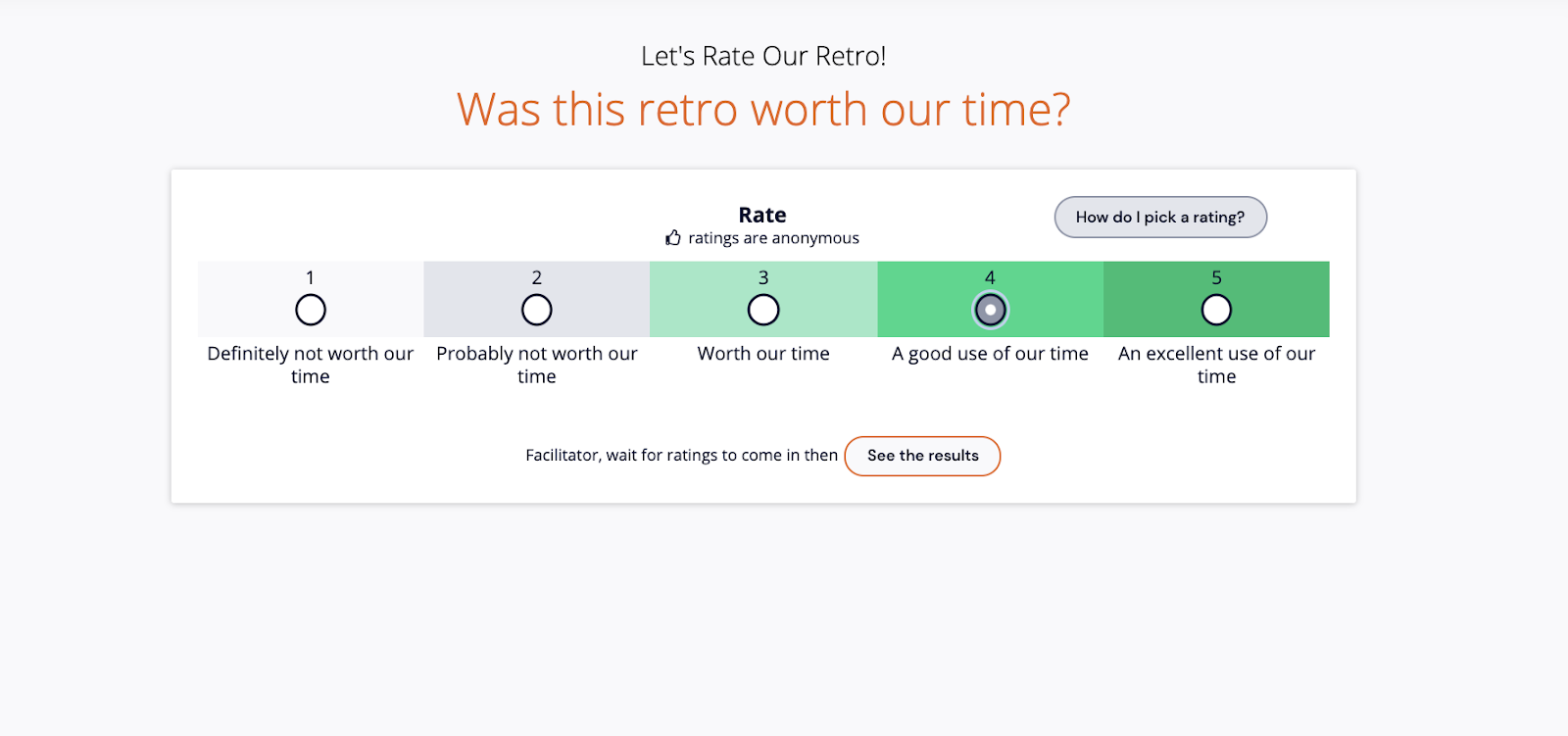Select the rating 3 circle
Image resolution: width=1568 pixels, height=736 pixels.
pos(763,309)
